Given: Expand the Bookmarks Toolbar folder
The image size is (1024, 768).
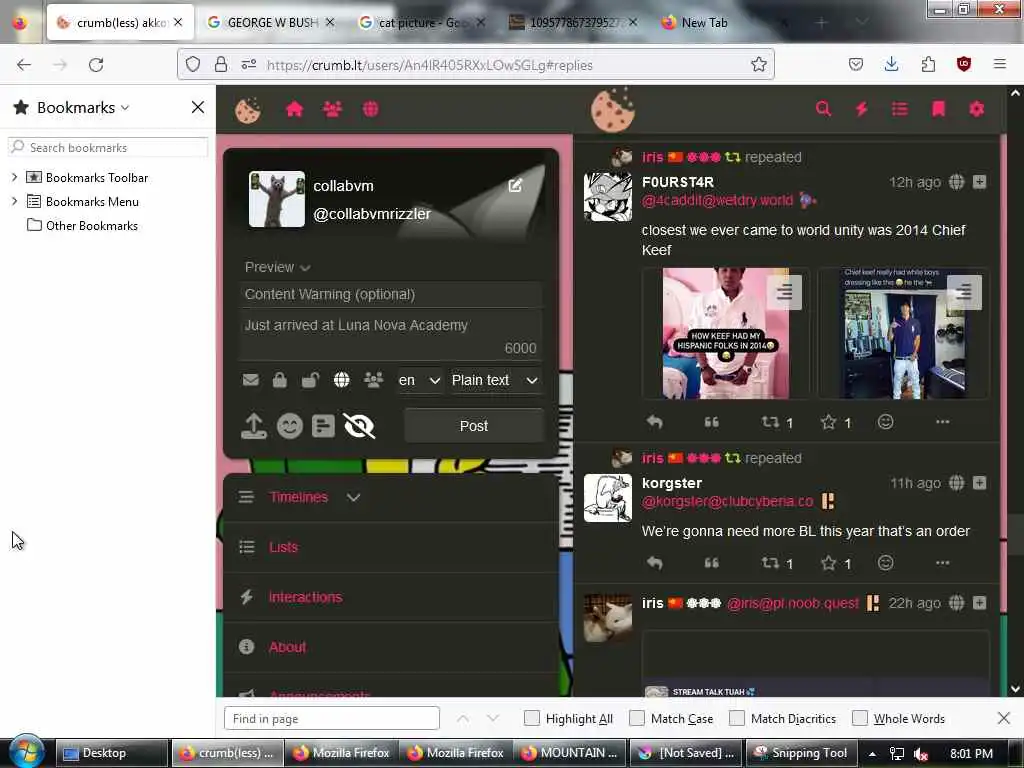Looking at the screenshot, I should tap(14, 177).
